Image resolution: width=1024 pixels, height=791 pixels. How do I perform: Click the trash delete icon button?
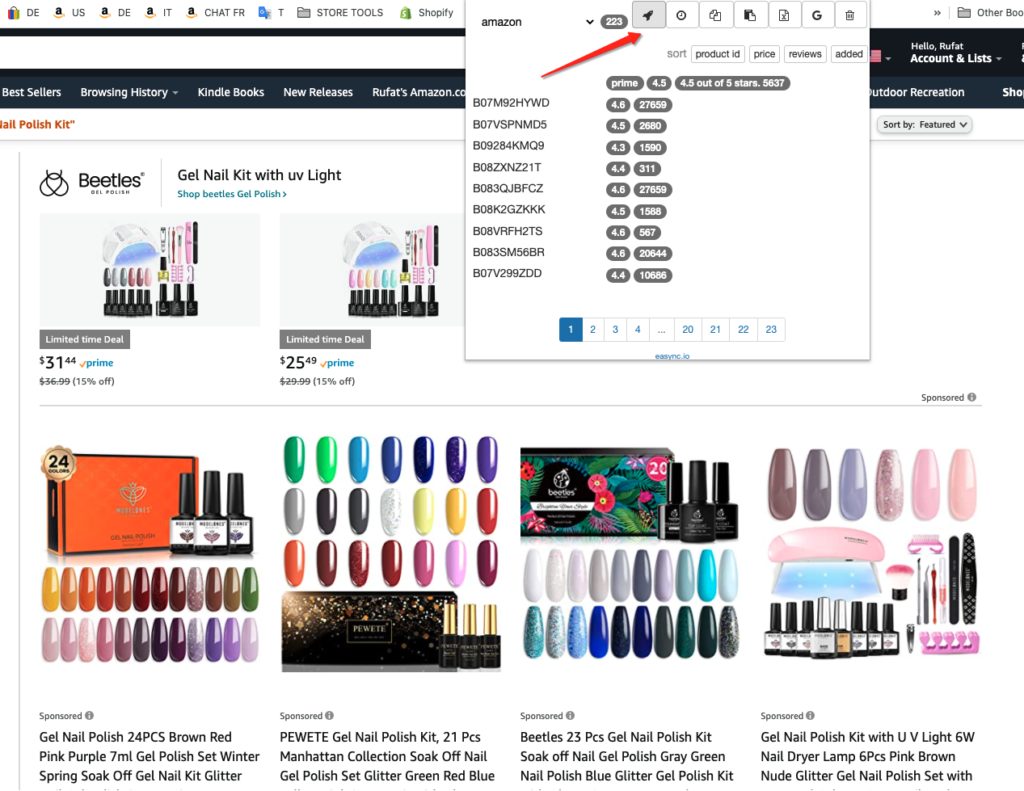[850, 15]
